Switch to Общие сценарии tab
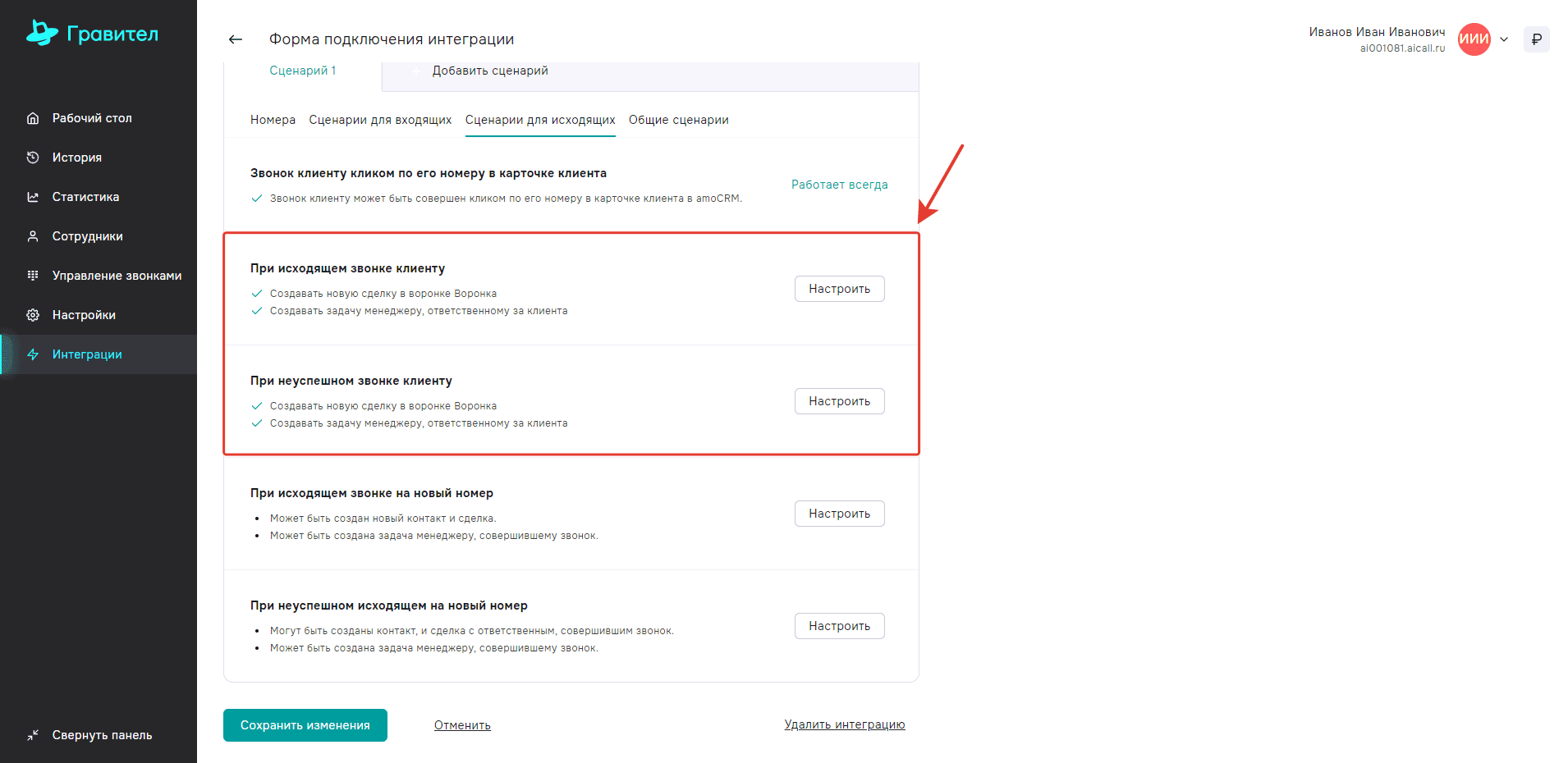The height and width of the screenshot is (763, 1568). pos(678,120)
